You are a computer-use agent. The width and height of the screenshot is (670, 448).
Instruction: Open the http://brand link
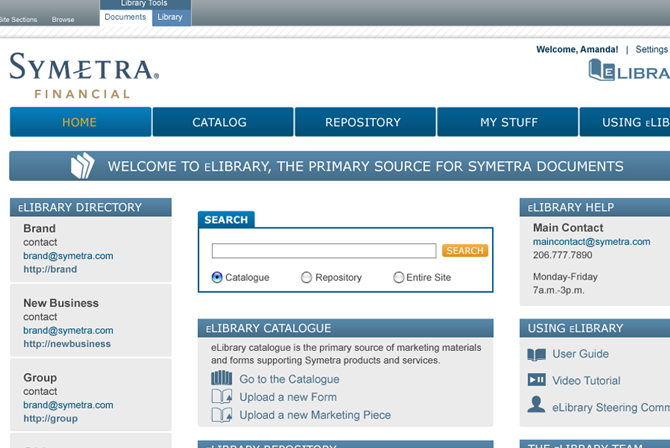click(50, 269)
